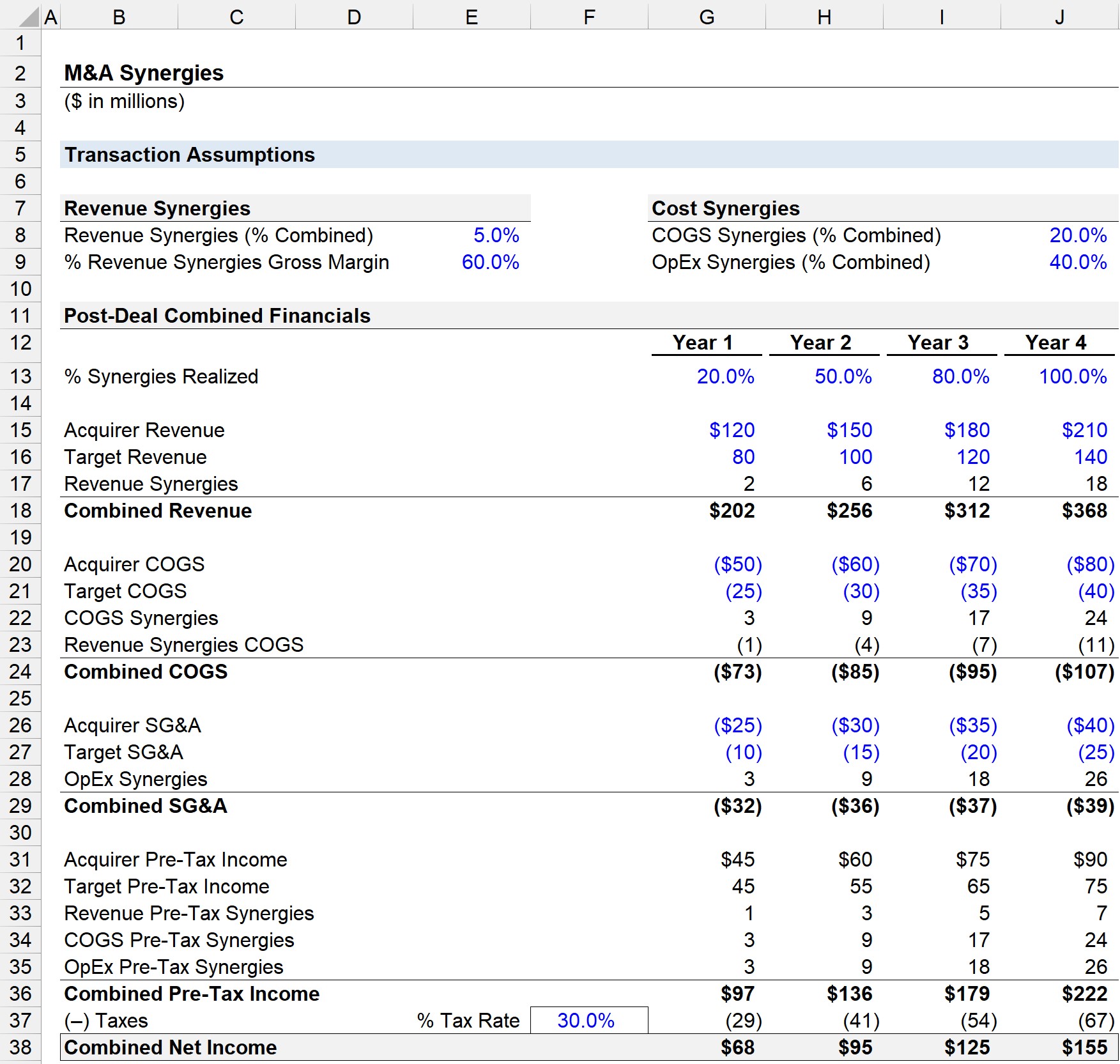Select Target Revenue Year 2 value 100
Image resolution: width=1120 pixels, height=1064 pixels.
[x=855, y=457]
